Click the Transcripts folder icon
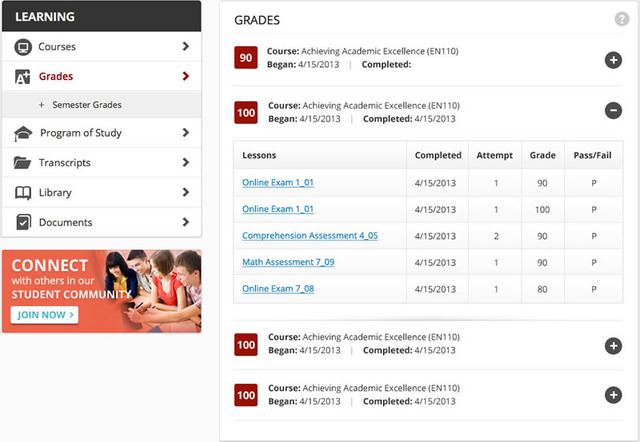This screenshot has width=640, height=442. [x=22, y=163]
